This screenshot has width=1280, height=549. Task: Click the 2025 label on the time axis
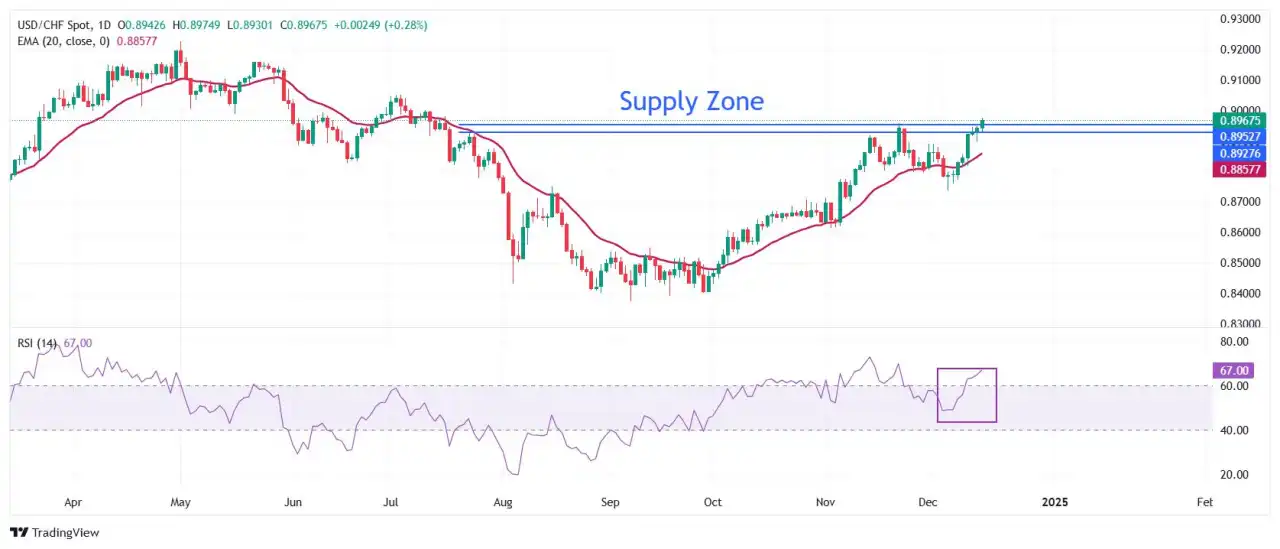(x=1054, y=502)
